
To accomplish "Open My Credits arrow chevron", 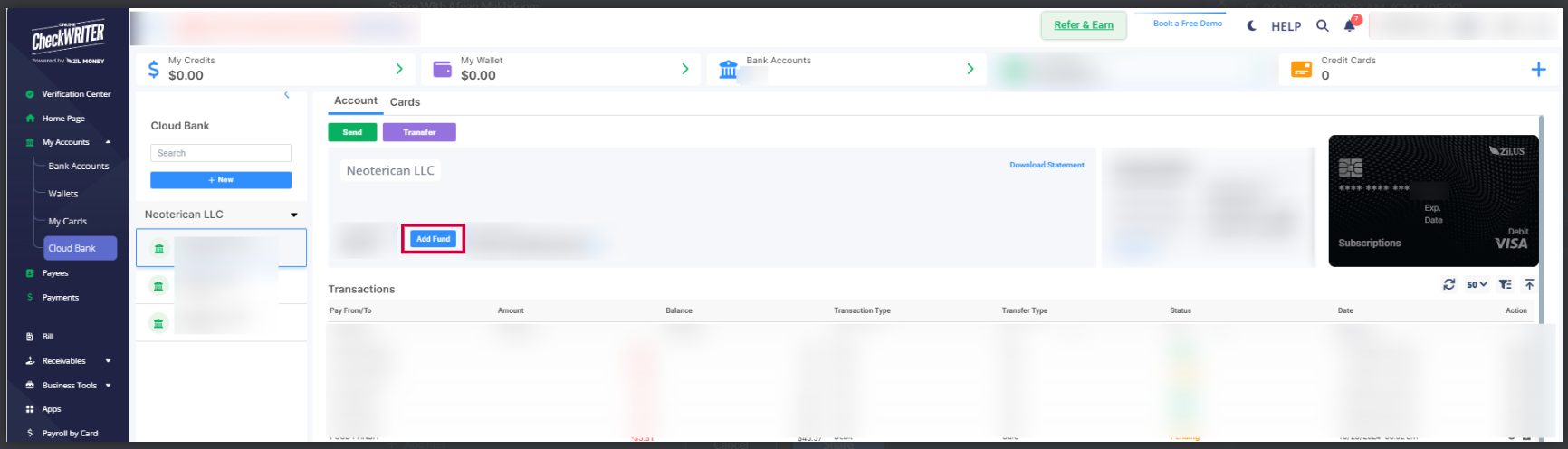I will [399, 69].
